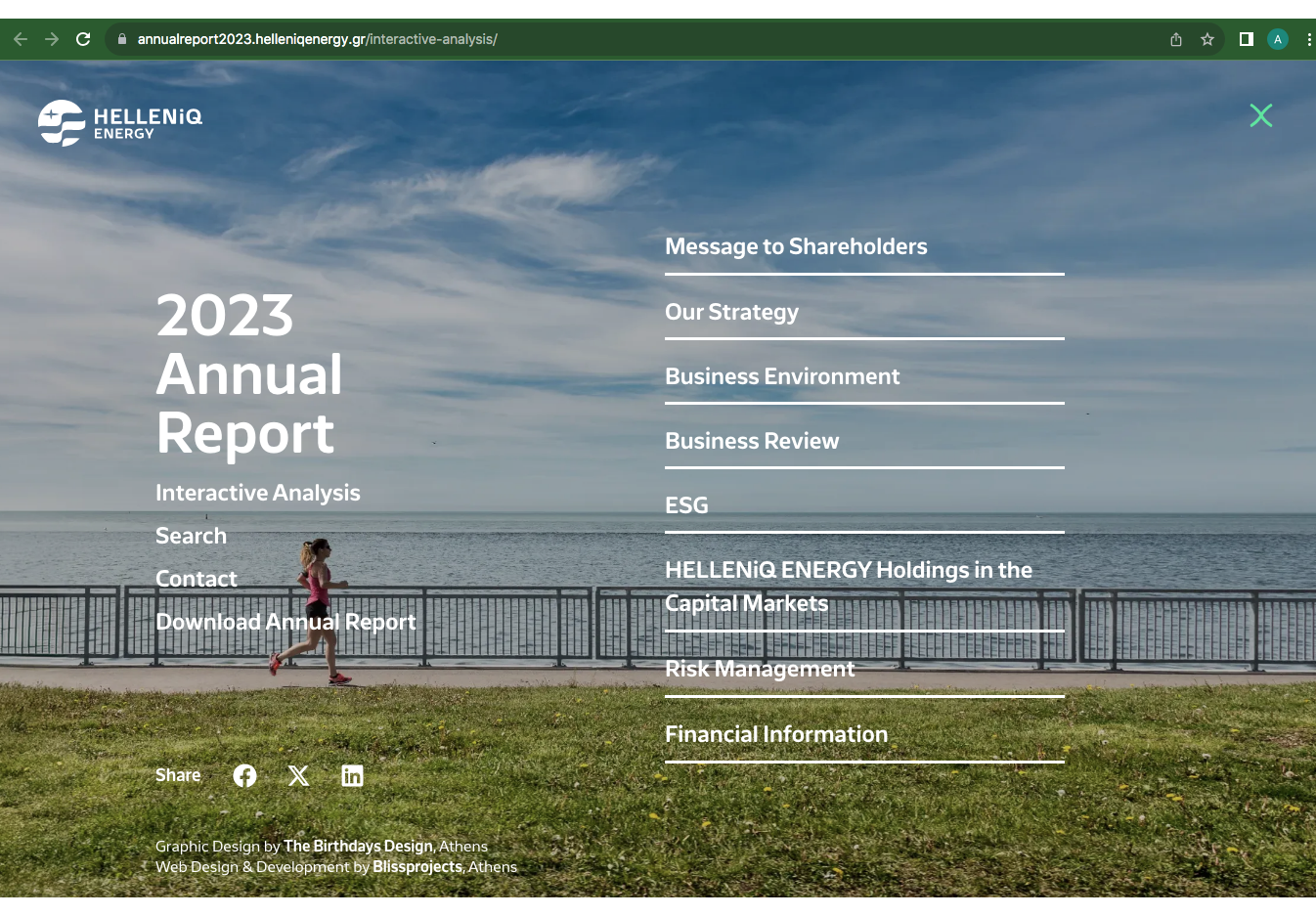
Task: Toggle the browser side panel icon
Action: pyautogui.click(x=1247, y=39)
